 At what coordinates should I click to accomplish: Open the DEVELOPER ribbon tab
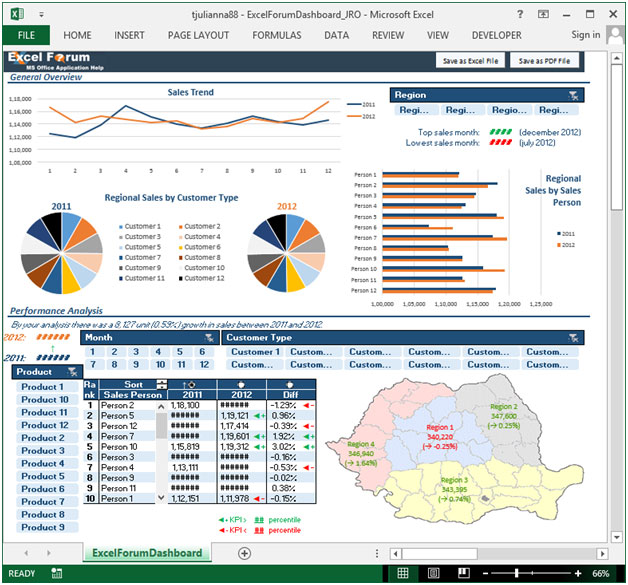(x=497, y=35)
